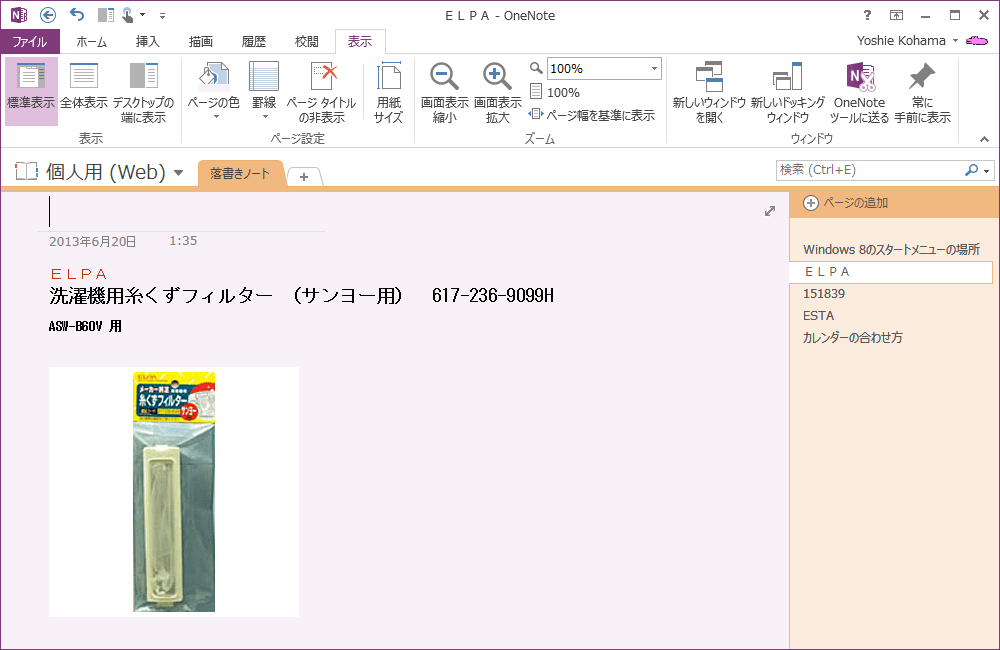1000x650 pixels.
Task: Choose デスクトップの端に表示 dock view
Action: pos(143,91)
